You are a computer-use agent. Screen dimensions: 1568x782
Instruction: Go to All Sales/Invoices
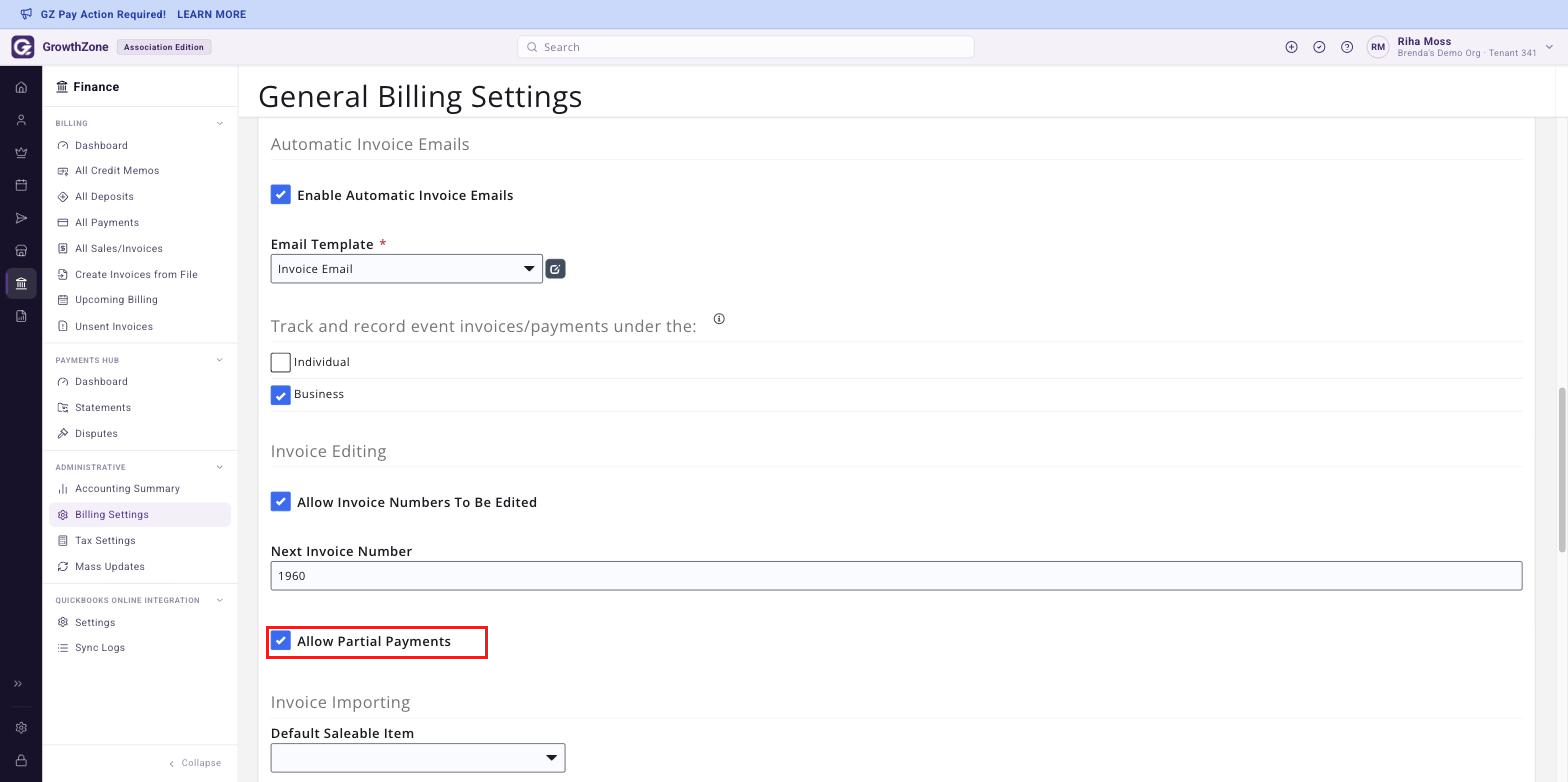118,249
